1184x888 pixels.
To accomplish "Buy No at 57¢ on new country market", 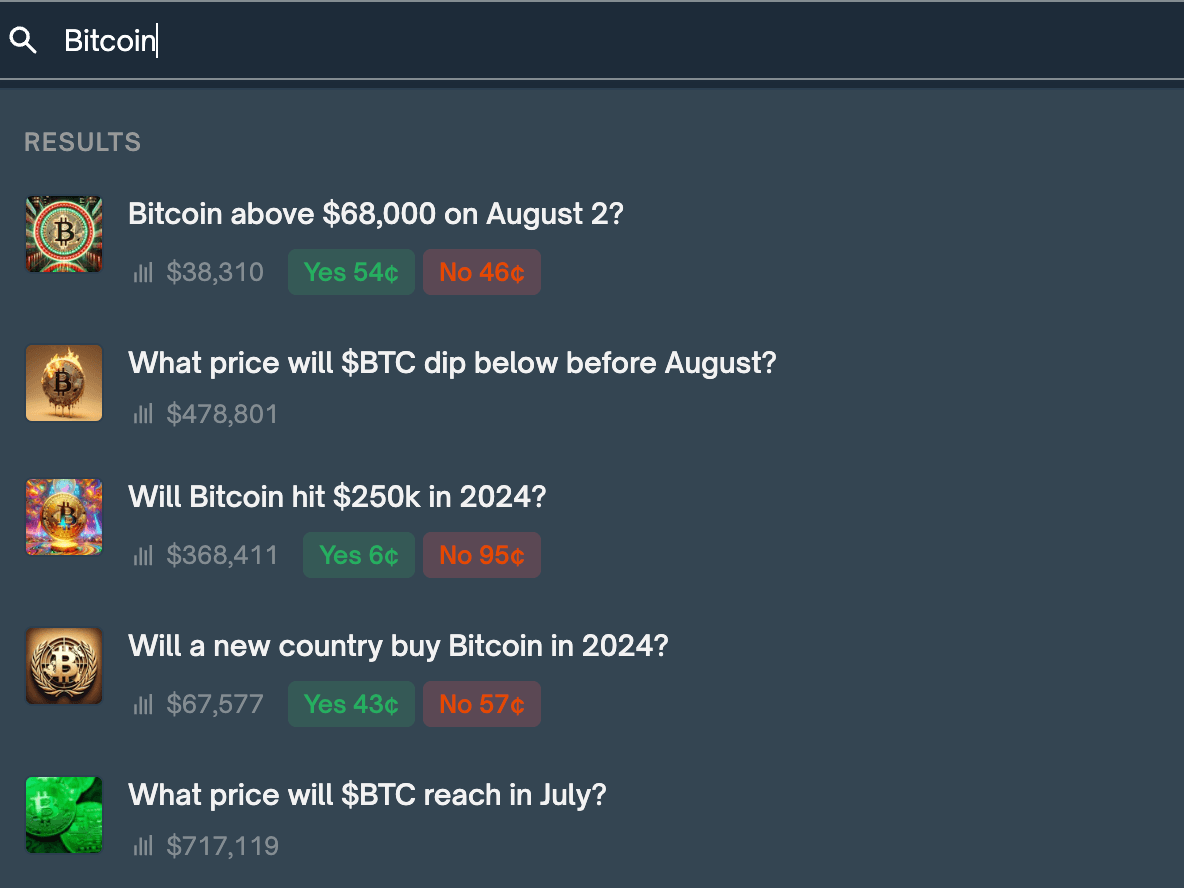I will click(x=481, y=704).
